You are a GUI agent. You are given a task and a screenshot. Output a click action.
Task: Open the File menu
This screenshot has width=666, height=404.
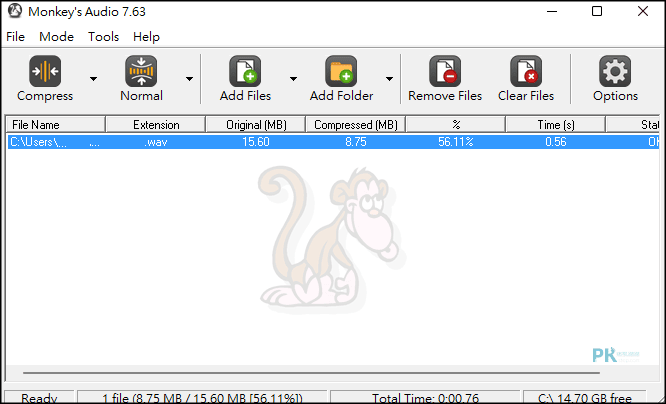click(15, 37)
